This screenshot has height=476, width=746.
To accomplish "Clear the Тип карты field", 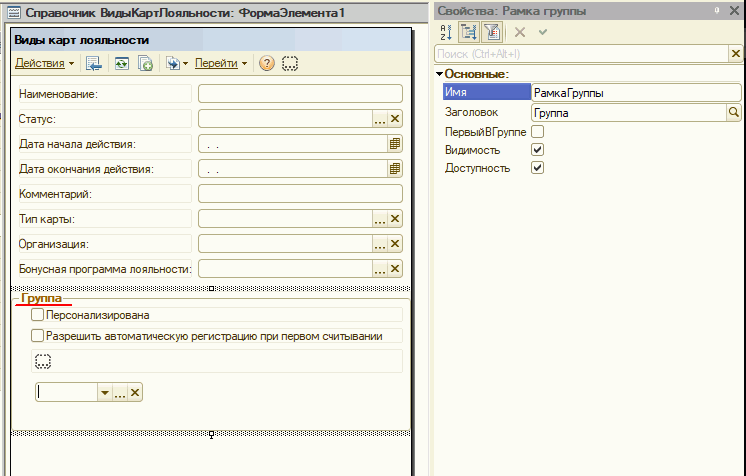I will click(395, 219).
